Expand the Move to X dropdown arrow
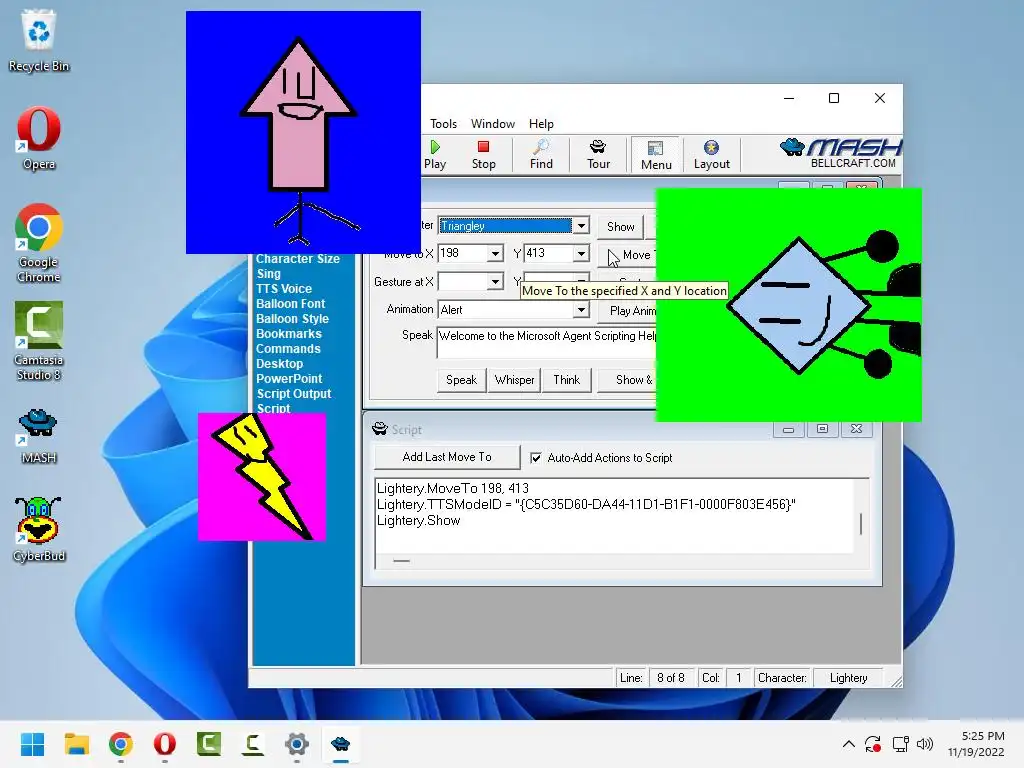This screenshot has height=768, width=1024. pyautogui.click(x=495, y=253)
